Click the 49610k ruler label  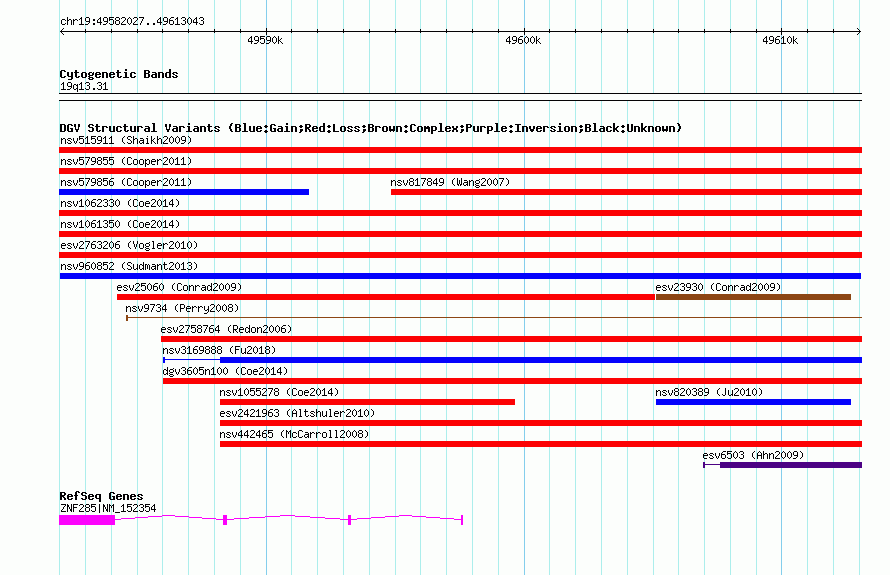tap(780, 40)
